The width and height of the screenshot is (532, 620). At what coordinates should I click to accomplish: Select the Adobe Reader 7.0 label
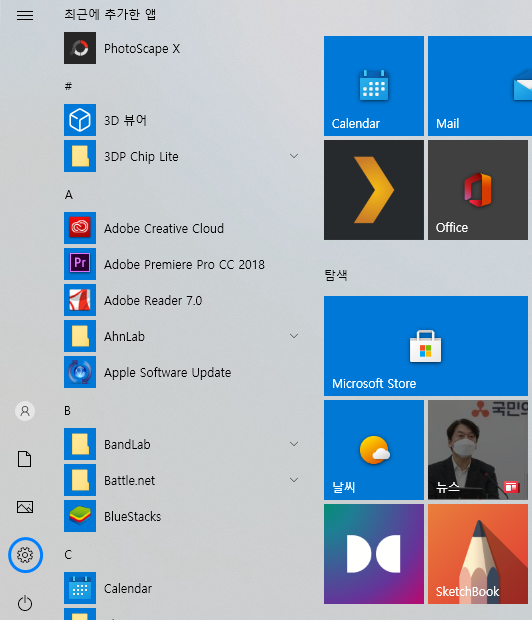(153, 301)
